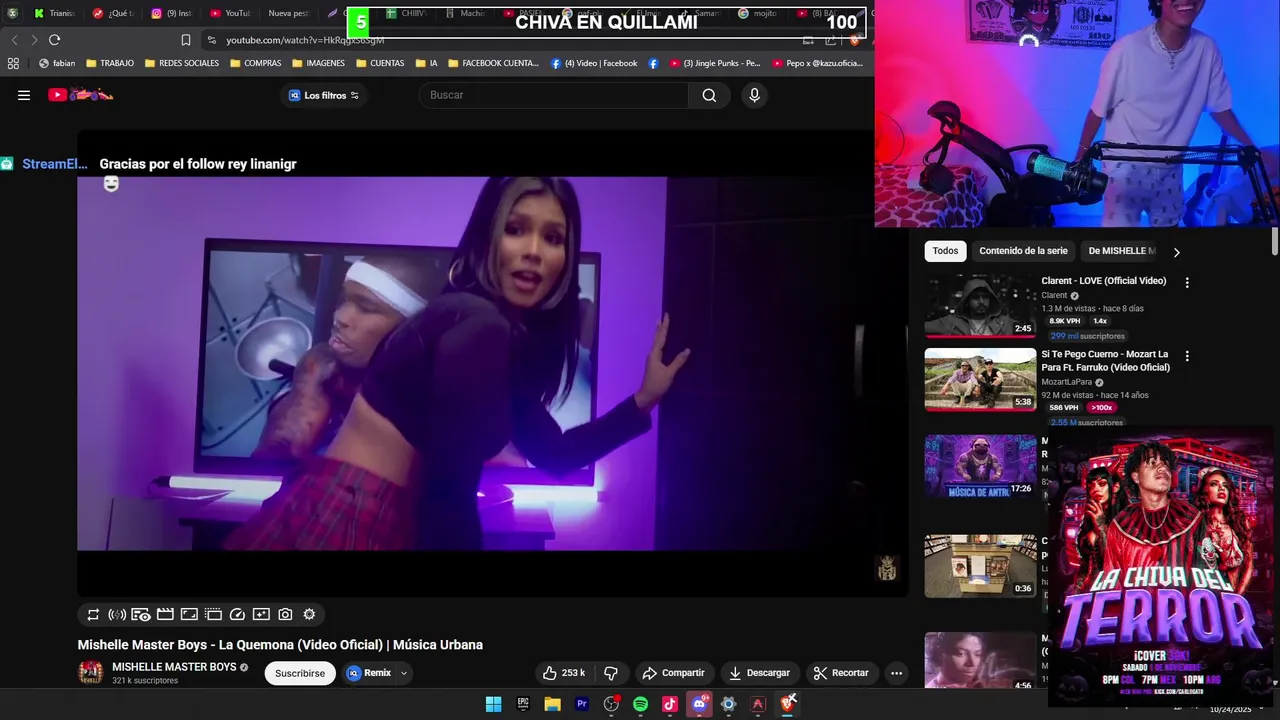Open MISHELLE MASTER BOYS channel avatar
This screenshot has width=1280, height=720.
pyautogui.click(x=91, y=673)
